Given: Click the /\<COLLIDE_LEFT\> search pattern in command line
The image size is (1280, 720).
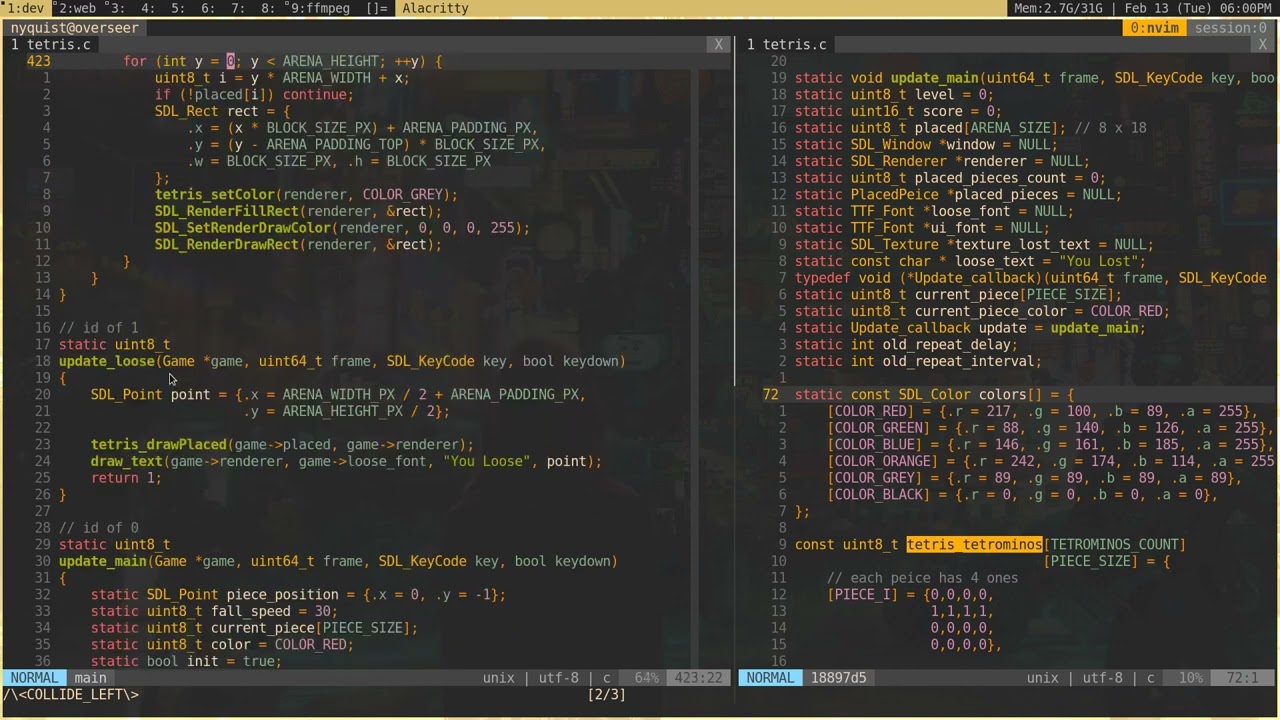Looking at the screenshot, I should pyautogui.click(x=71, y=694).
